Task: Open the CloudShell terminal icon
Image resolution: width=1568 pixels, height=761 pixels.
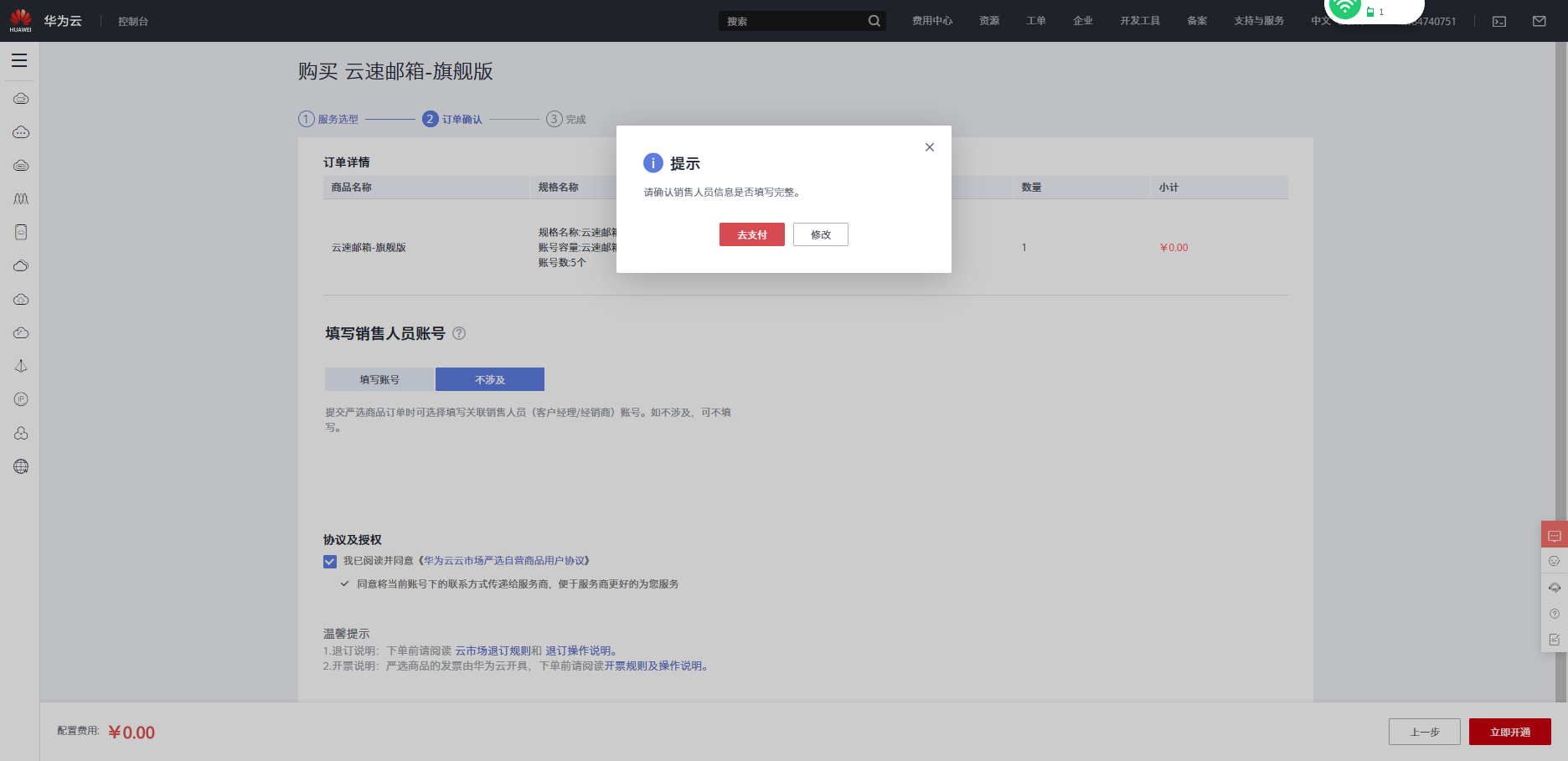Action: click(1499, 21)
